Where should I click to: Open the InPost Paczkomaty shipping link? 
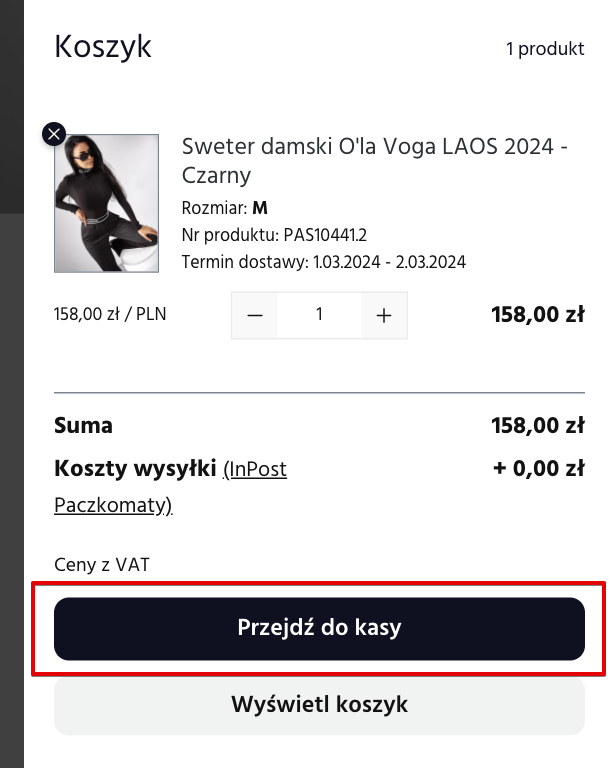click(170, 487)
